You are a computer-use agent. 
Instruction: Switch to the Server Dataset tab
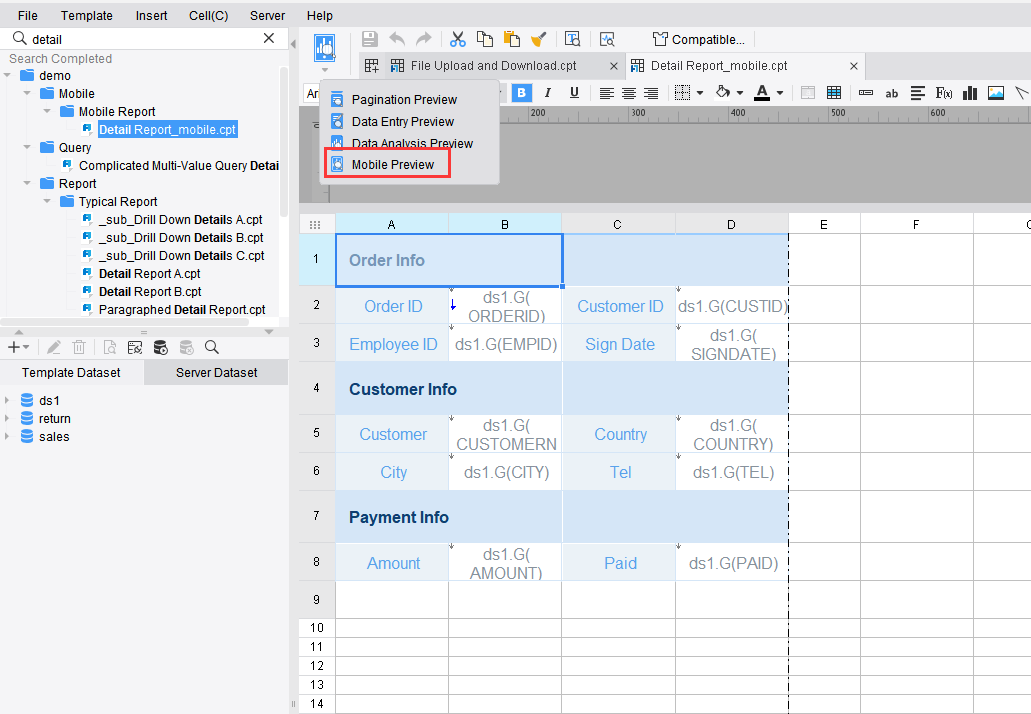point(215,372)
